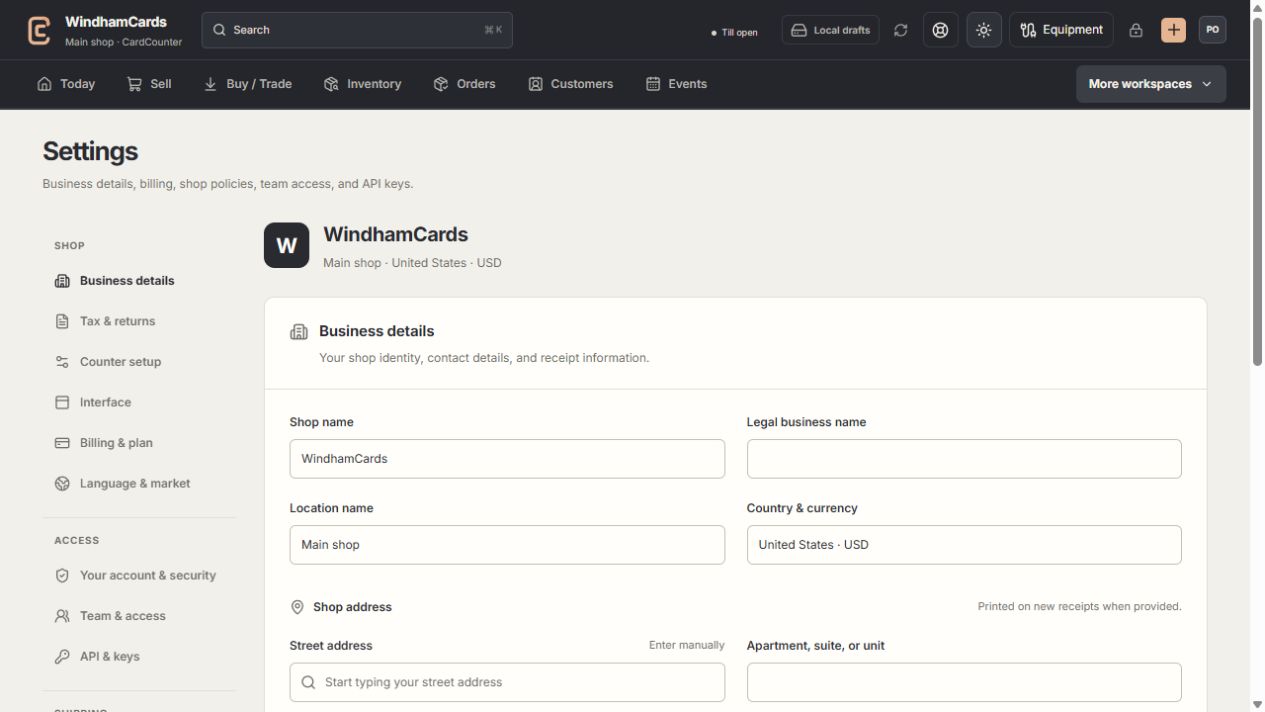
Task: Click the Street address search field
Action: [507, 682]
